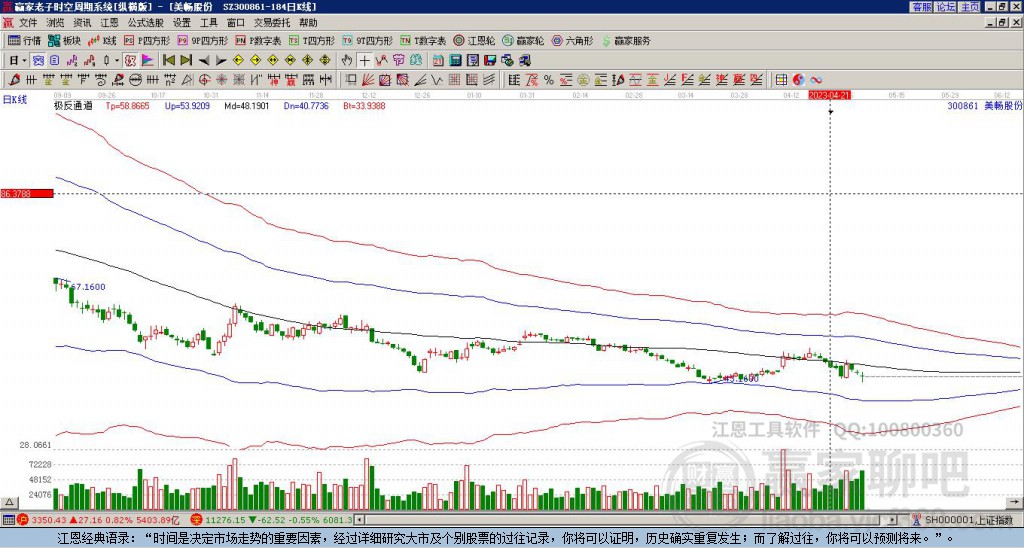The width and height of the screenshot is (1024, 548).
Task: Click the 11276.15 index value in status bar
Action: 227,520
